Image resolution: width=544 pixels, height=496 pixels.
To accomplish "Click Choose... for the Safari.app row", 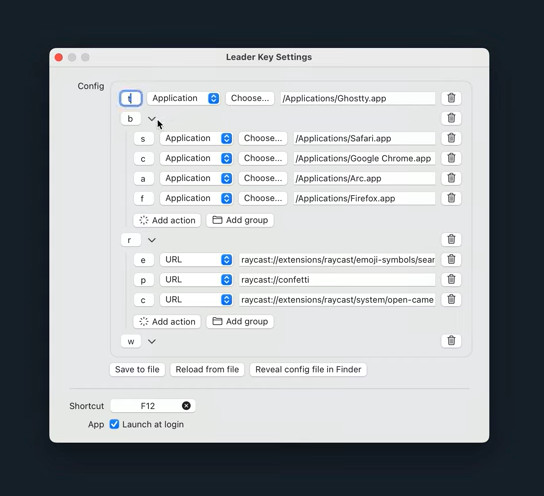I will pos(263,138).
